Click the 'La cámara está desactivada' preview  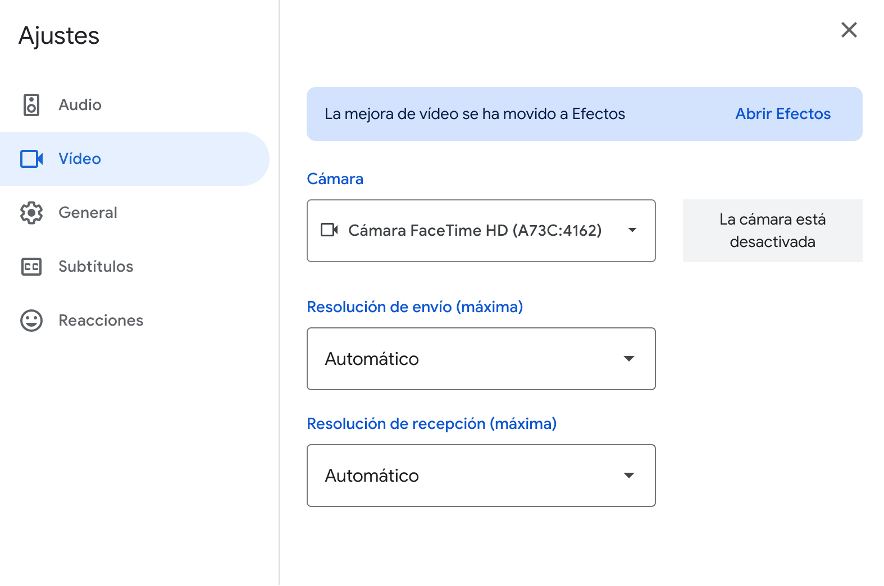pos(772,230)
